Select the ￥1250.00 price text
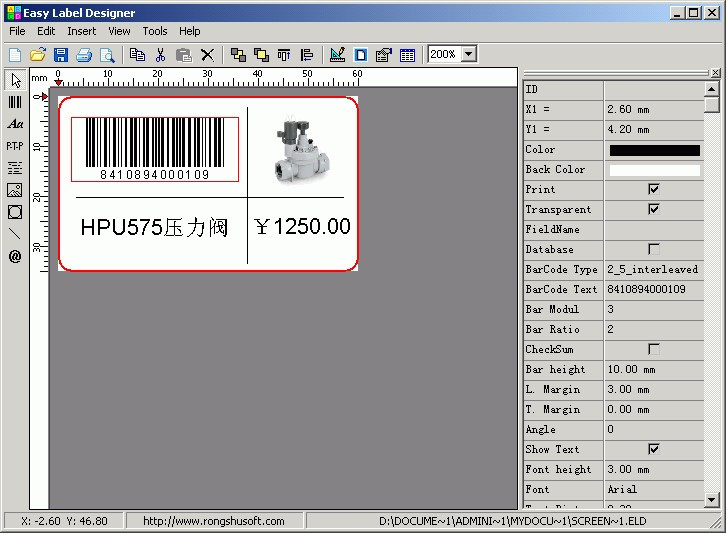 point(302,226)
